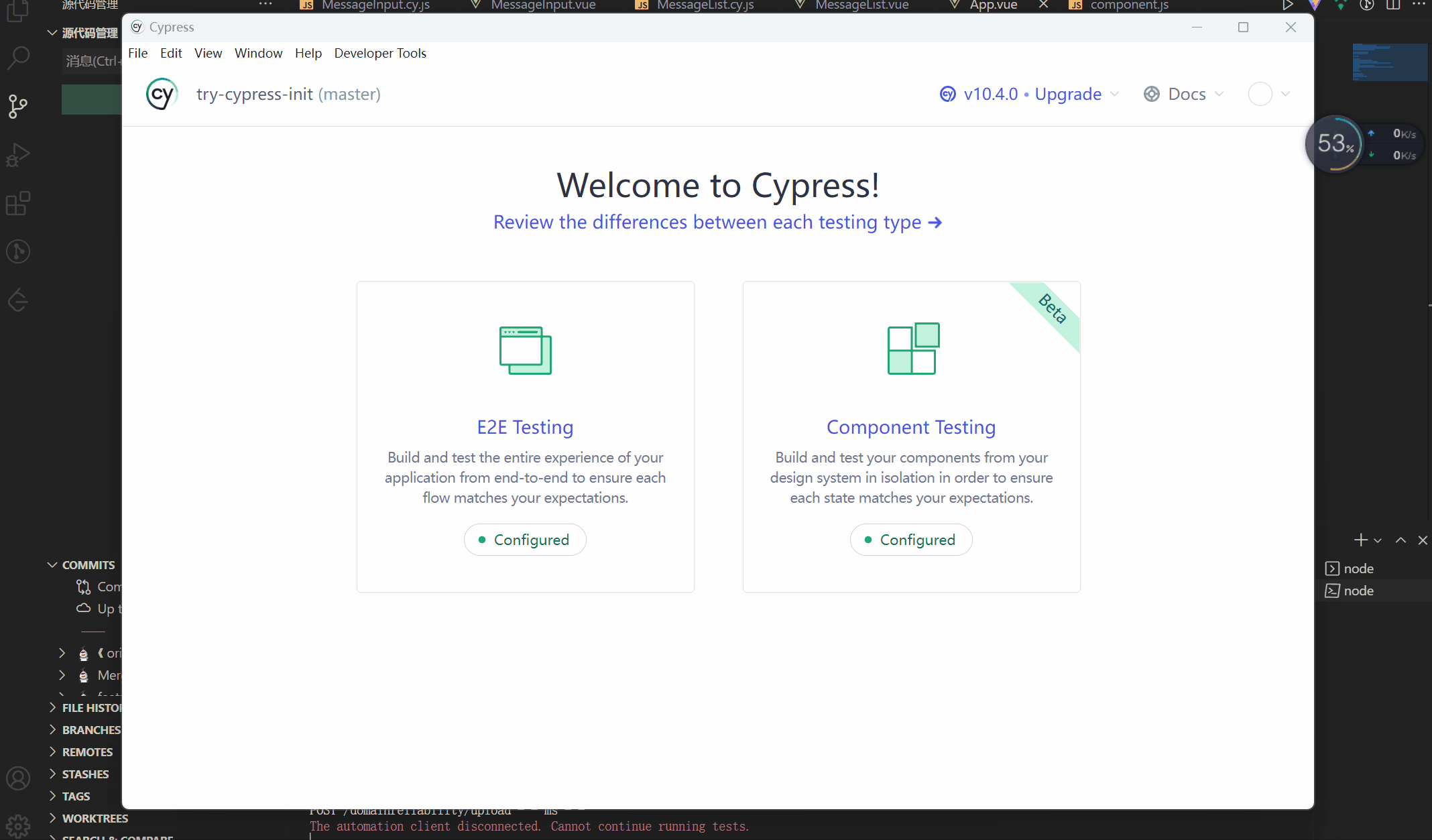Expand the STASHES section
This screenshot has height=840, width=1432.
[78, 774]
